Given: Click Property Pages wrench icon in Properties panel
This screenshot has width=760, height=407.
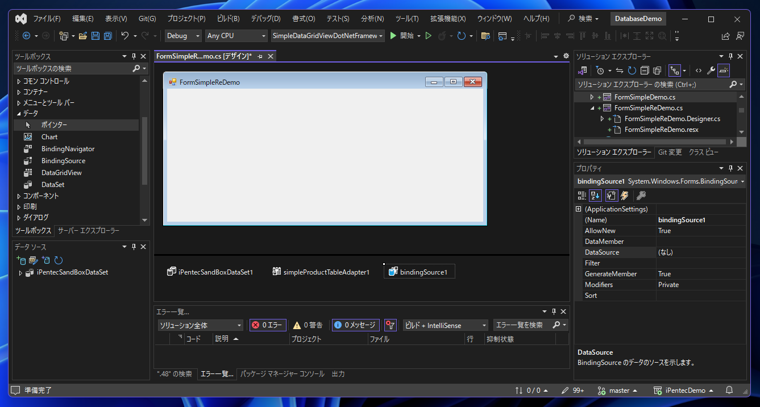Looking at the screenshot, I should pos(641,196).
